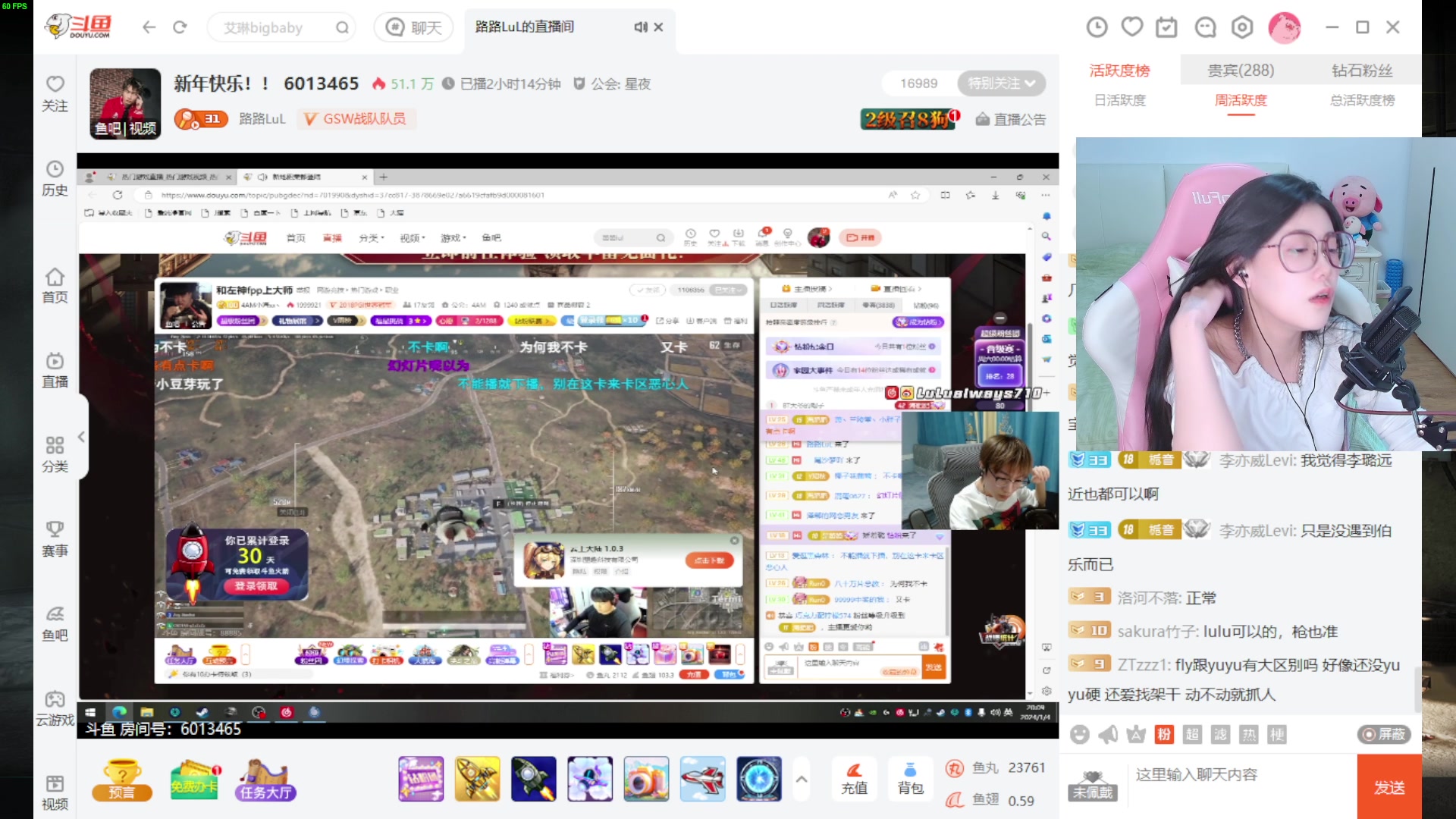1456x819 pixels.
Task: Open 任务大厅 (Task Hall)
Action: [x=265, y=780]
